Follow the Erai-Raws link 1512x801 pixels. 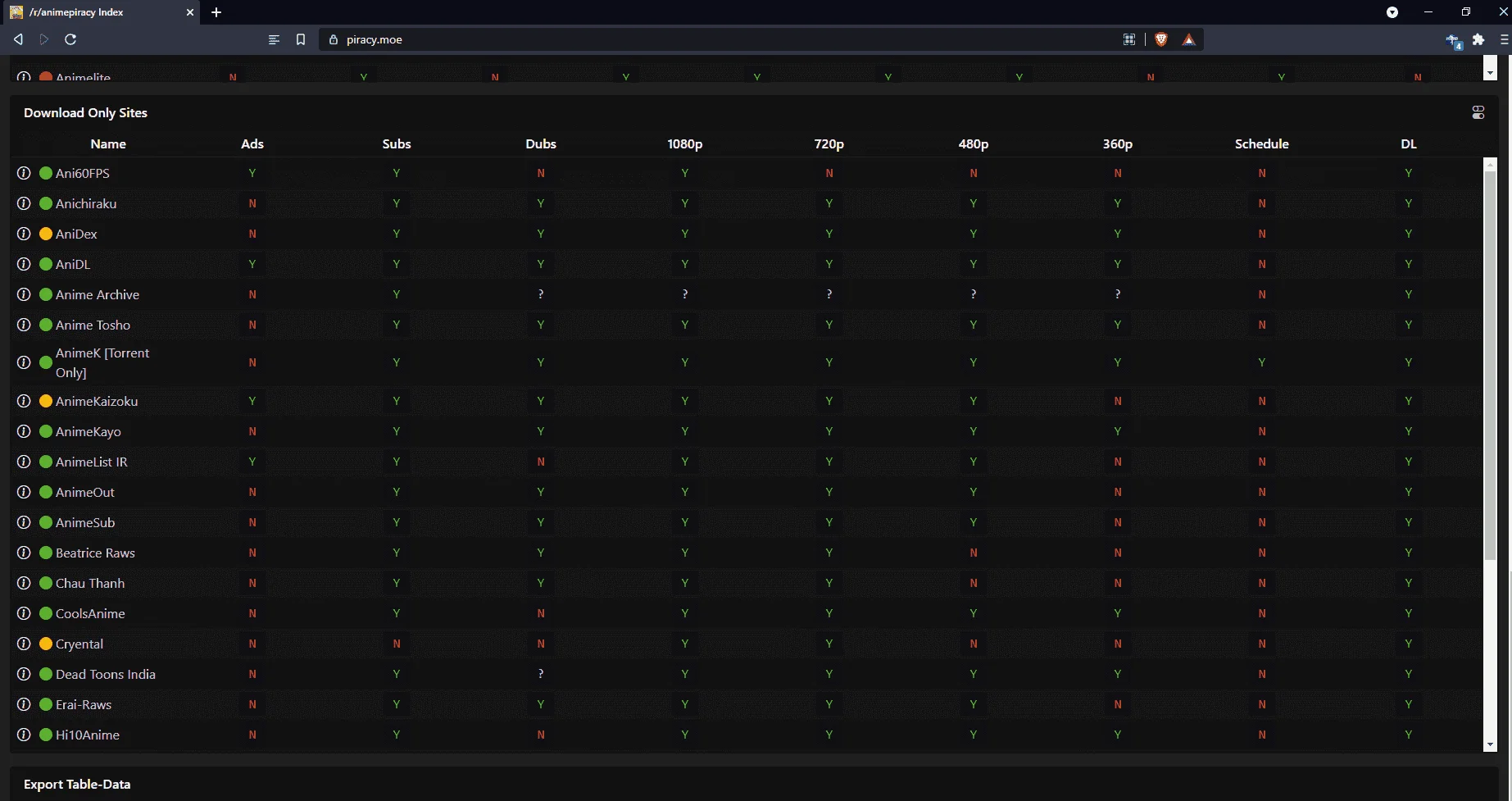click(84, 704)
